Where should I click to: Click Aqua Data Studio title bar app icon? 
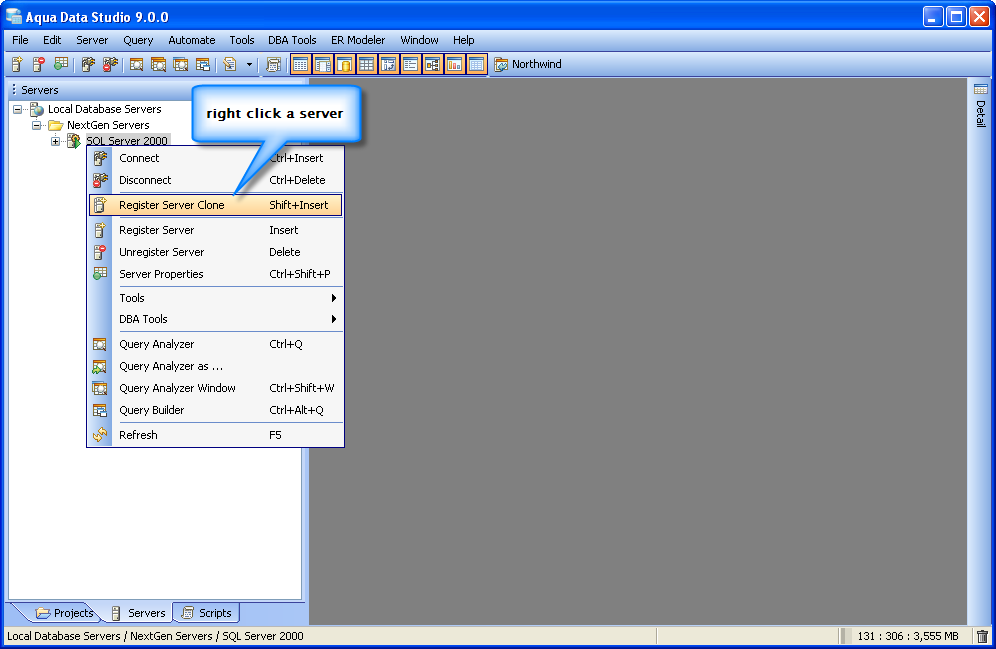coord(14,17)
